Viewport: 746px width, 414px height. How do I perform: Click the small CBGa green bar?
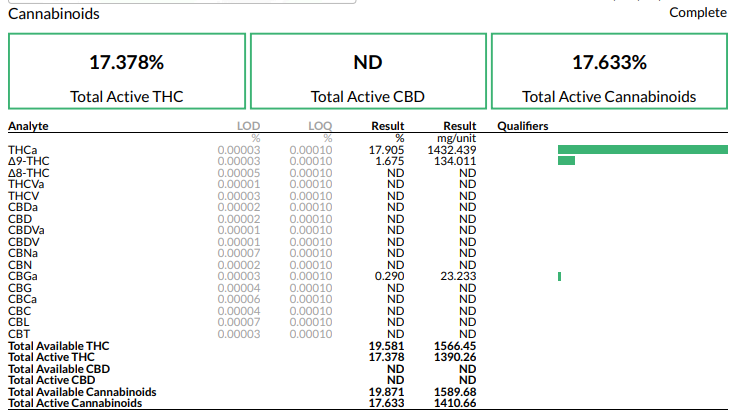pyautogui.click(x=559, y=276)
